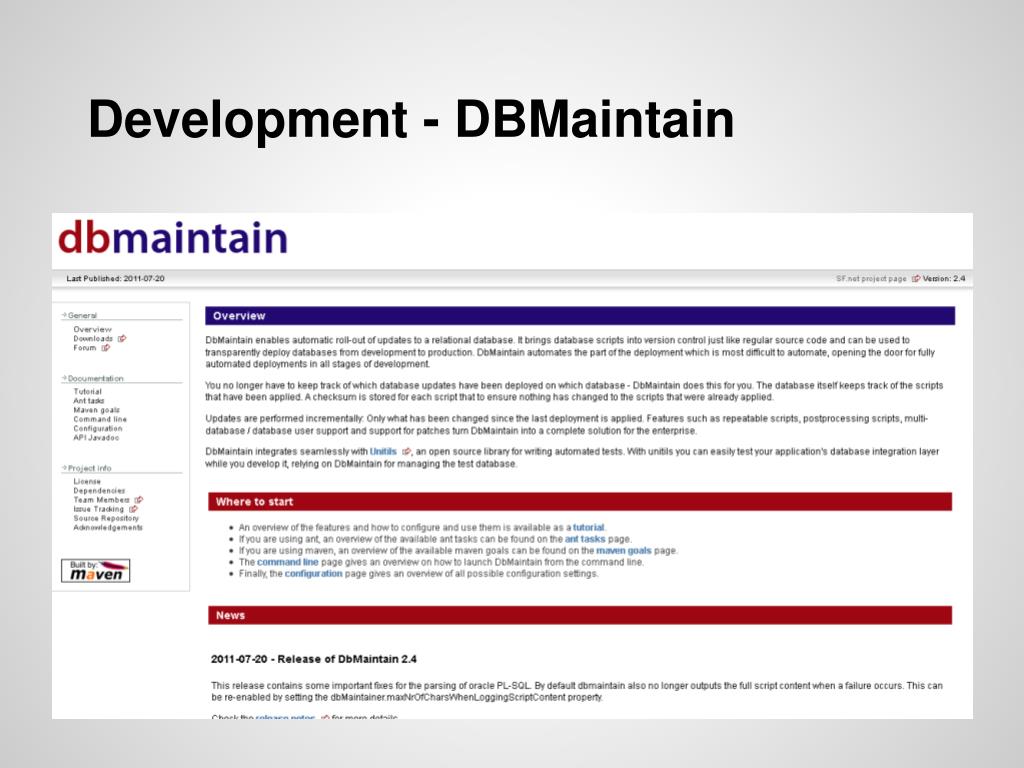Click the external-link icon beside SF.net project page
This screenshot has width=1024, height=768.
916,279
